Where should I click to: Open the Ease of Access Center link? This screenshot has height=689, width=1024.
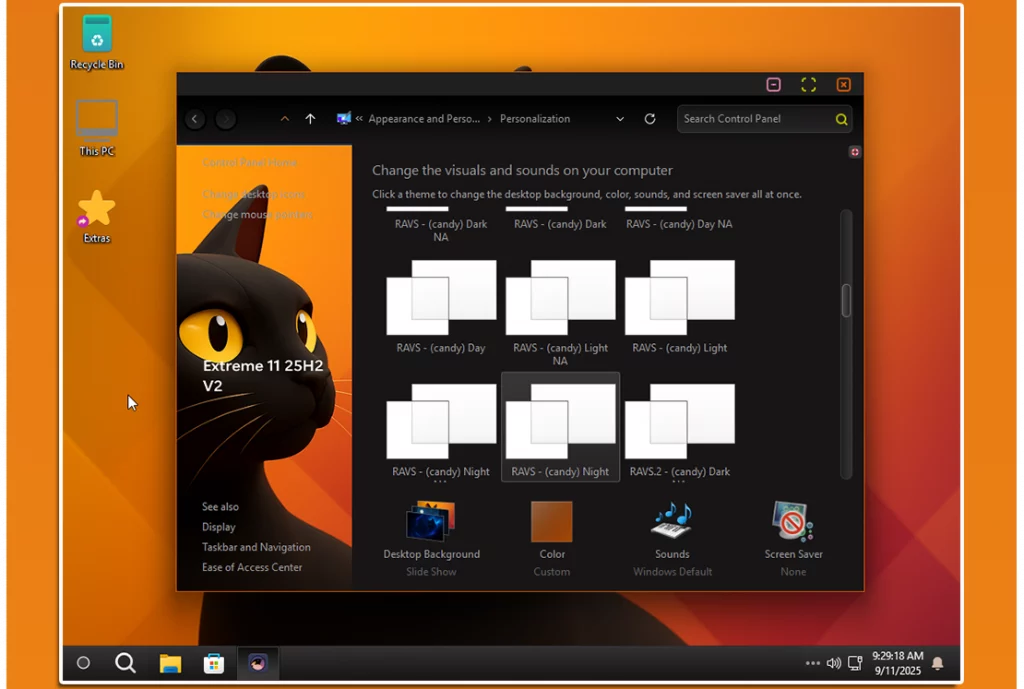(x=252, y=567)
